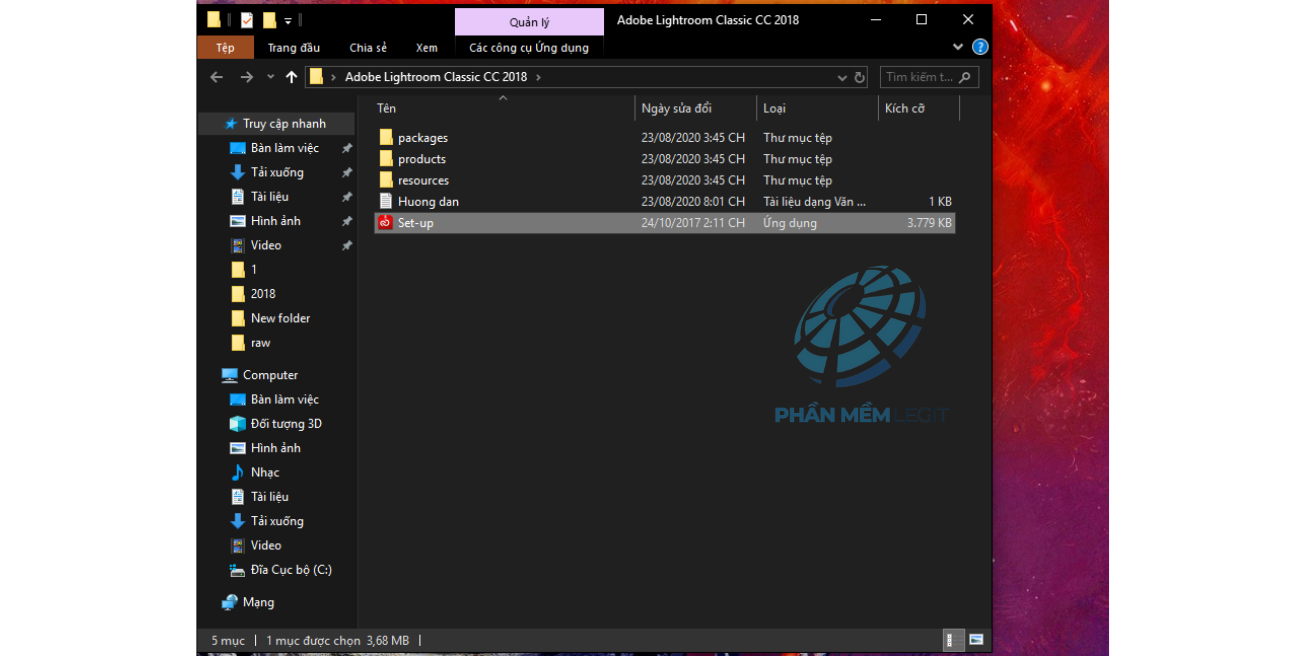
Task: Maximize the Explorer window
Action: [921, 20]
